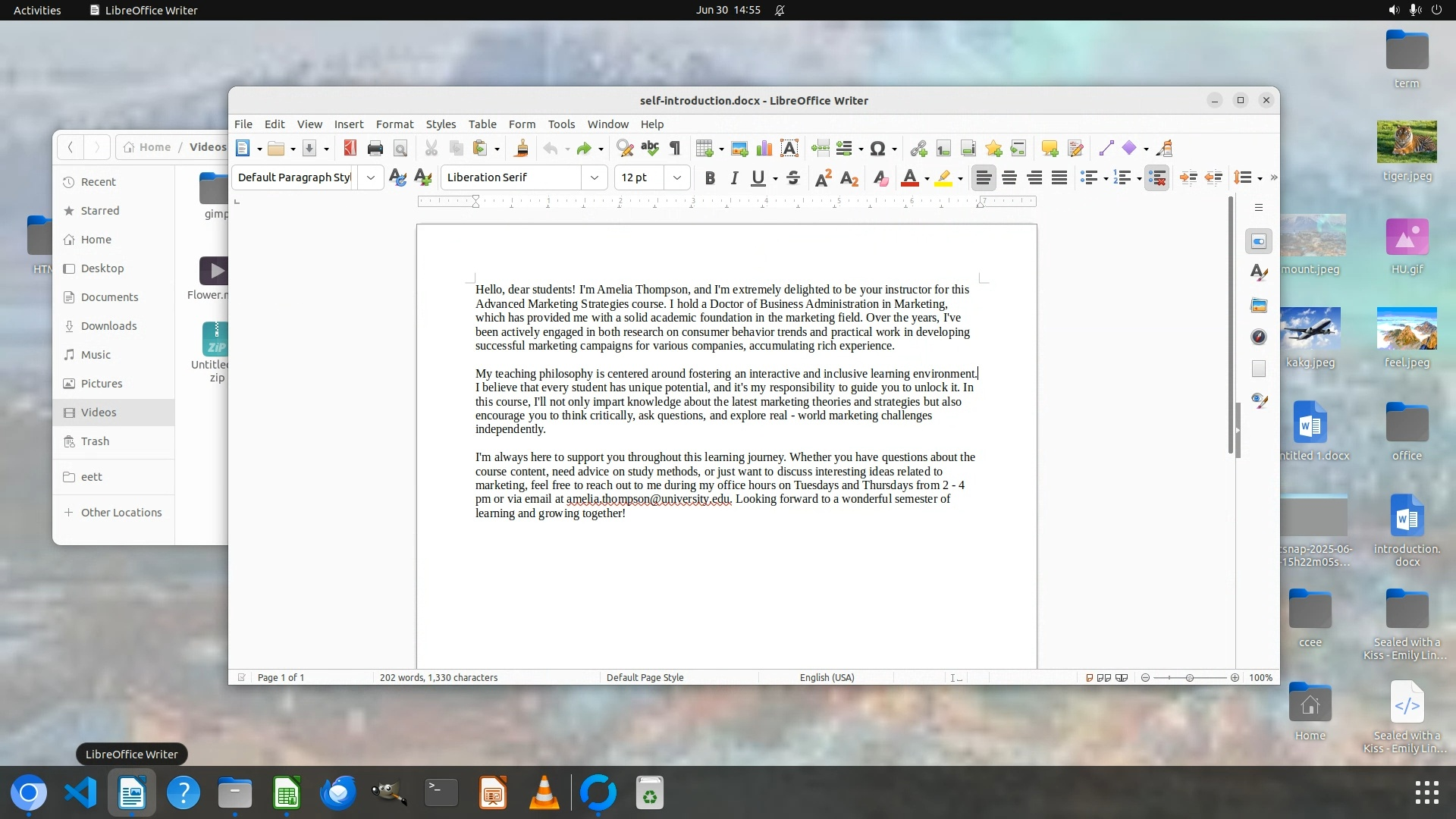Toggle Bold formatting
1456x819 pixels.
click(x=710, y=177)
